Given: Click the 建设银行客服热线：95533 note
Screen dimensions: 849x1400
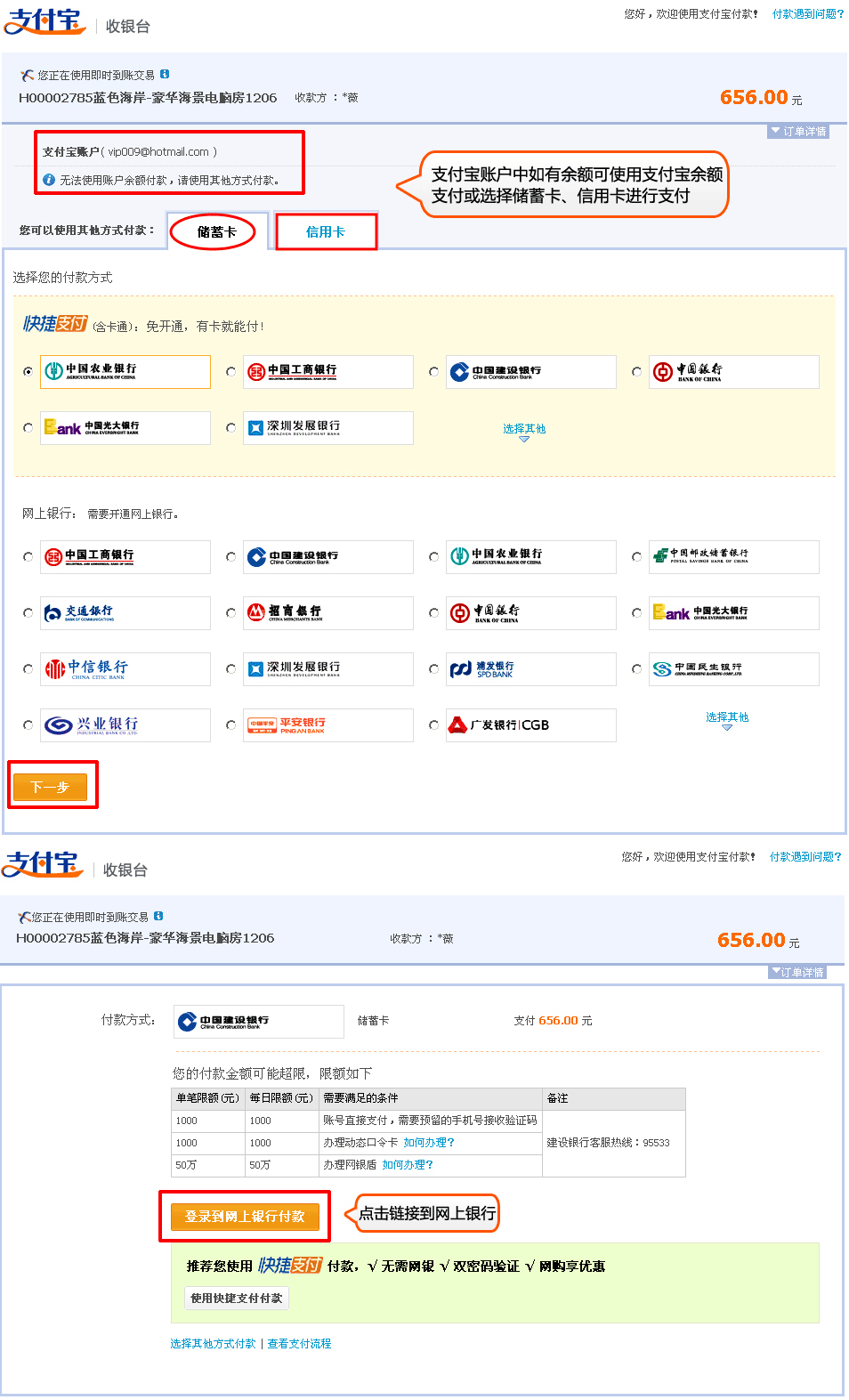Looking at the screenshot, I should 608,1143.
